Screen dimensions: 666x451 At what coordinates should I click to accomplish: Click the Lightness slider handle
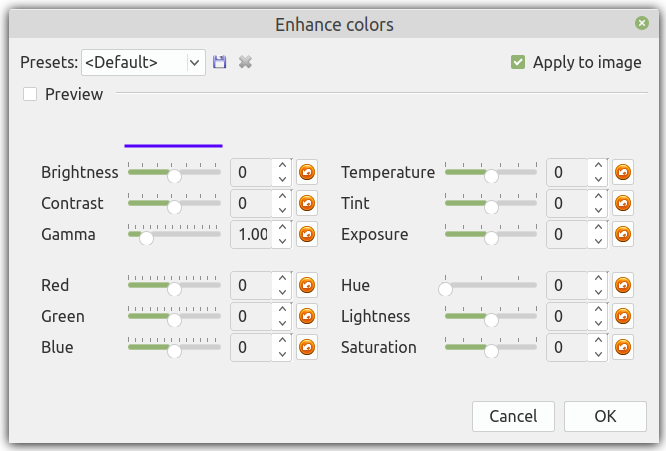(491, 316)
